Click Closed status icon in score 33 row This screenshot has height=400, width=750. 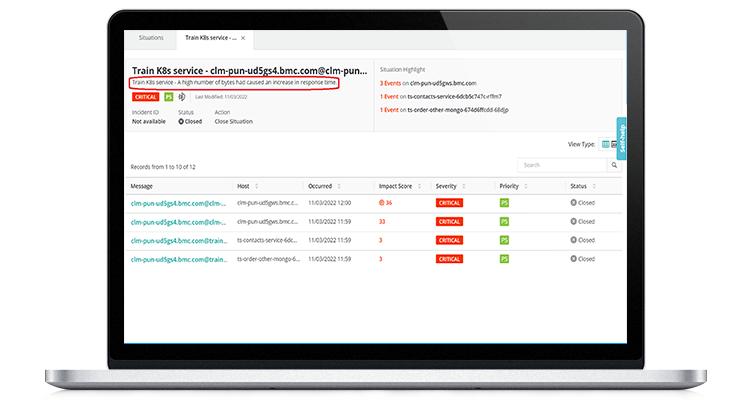pos(574,221)
